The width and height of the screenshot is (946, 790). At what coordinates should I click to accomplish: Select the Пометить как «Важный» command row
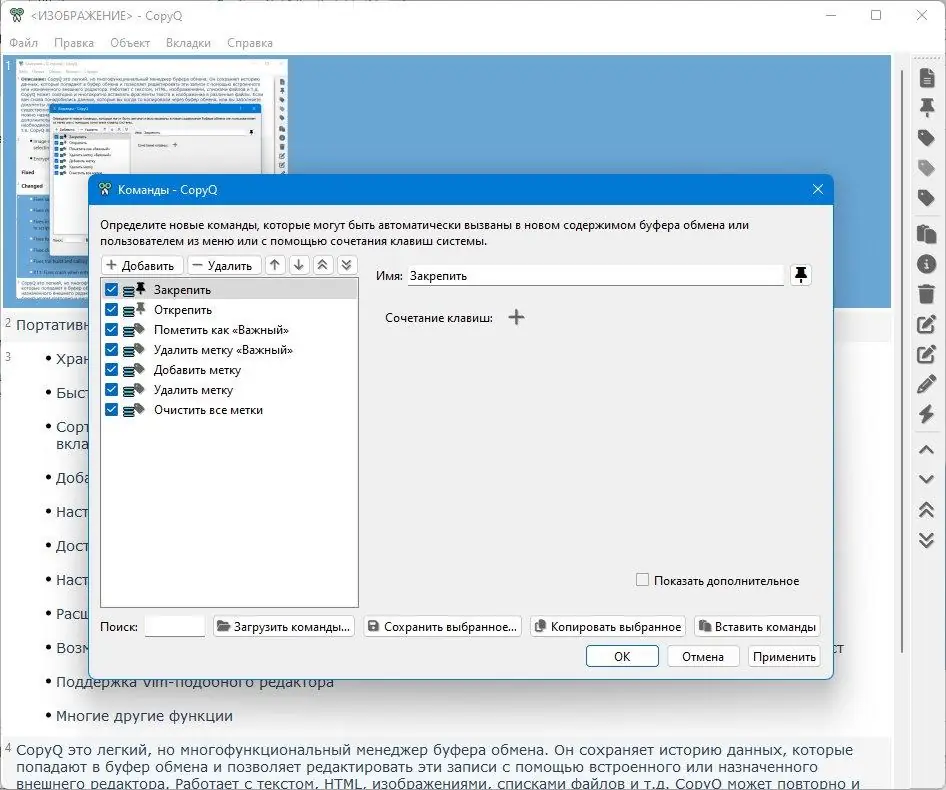229,330
